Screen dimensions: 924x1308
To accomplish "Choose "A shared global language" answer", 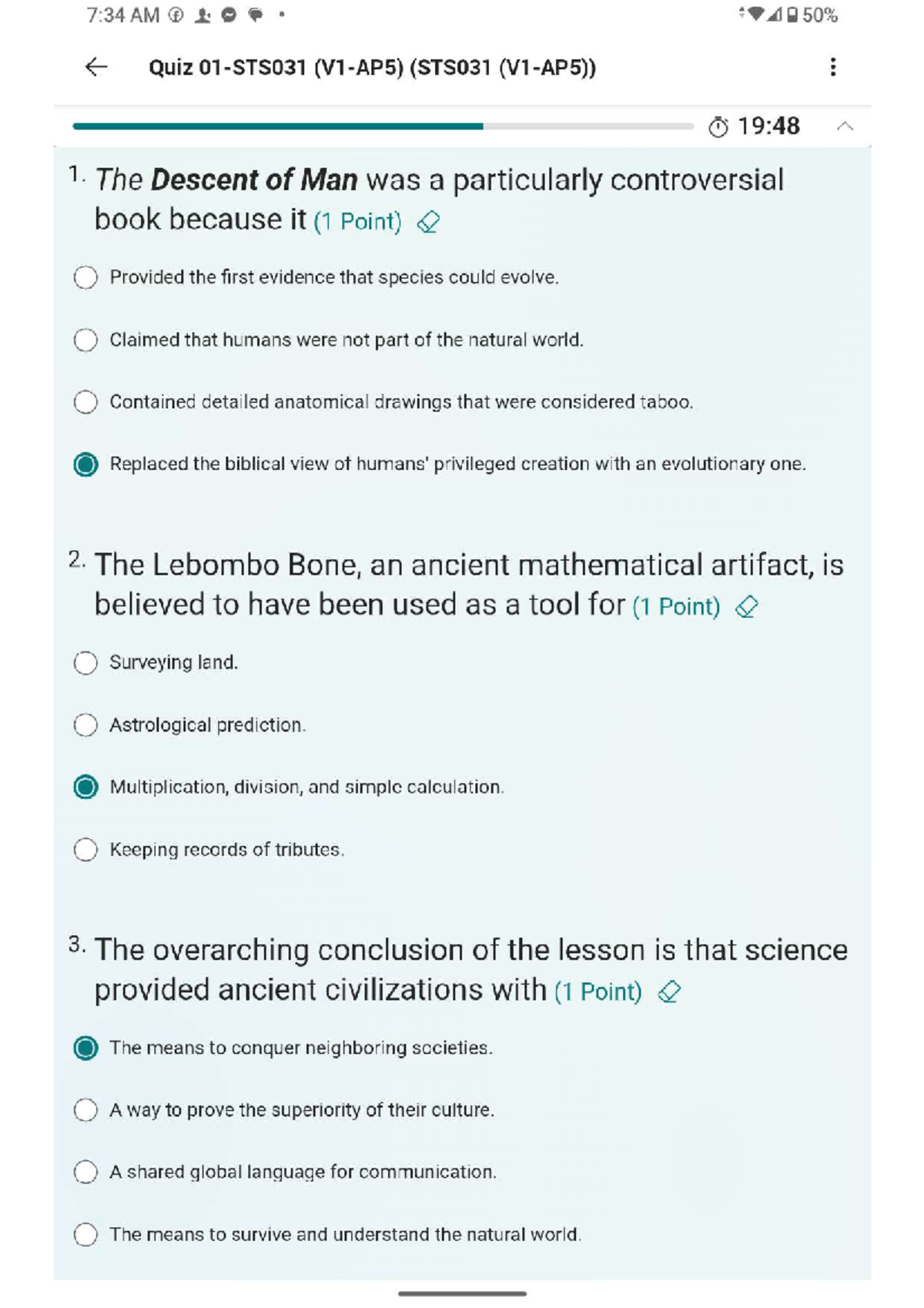I will 85,1172.
